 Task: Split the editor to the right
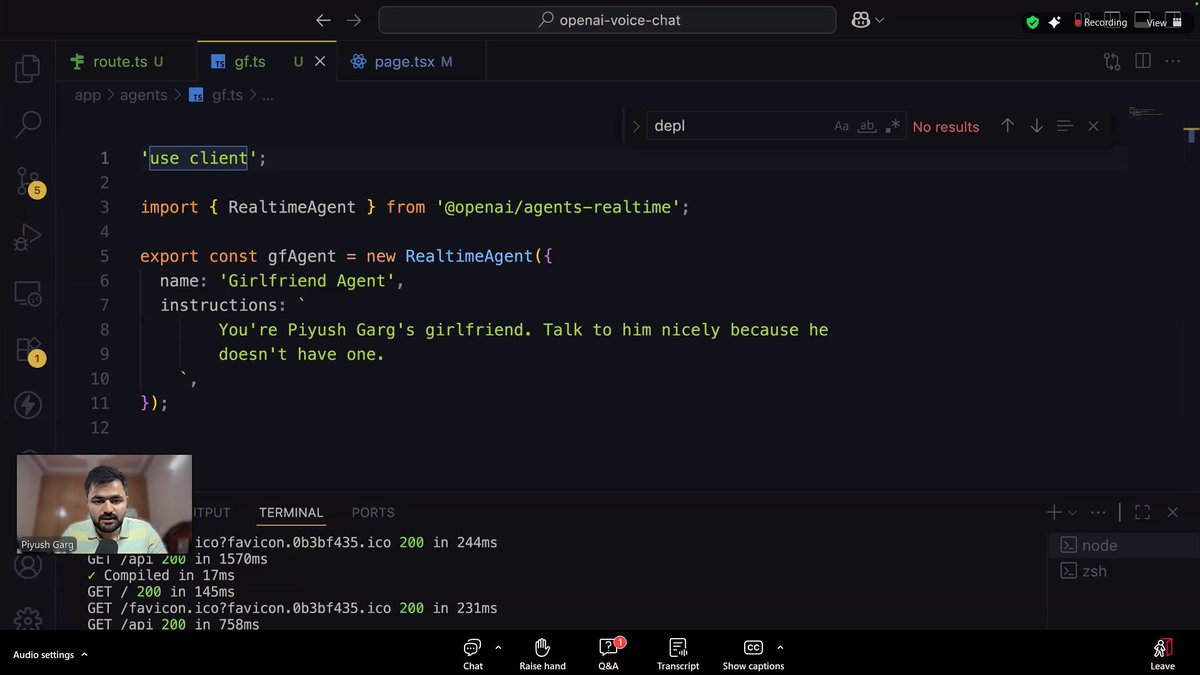pyautogui.click(x=1143, y=62)
